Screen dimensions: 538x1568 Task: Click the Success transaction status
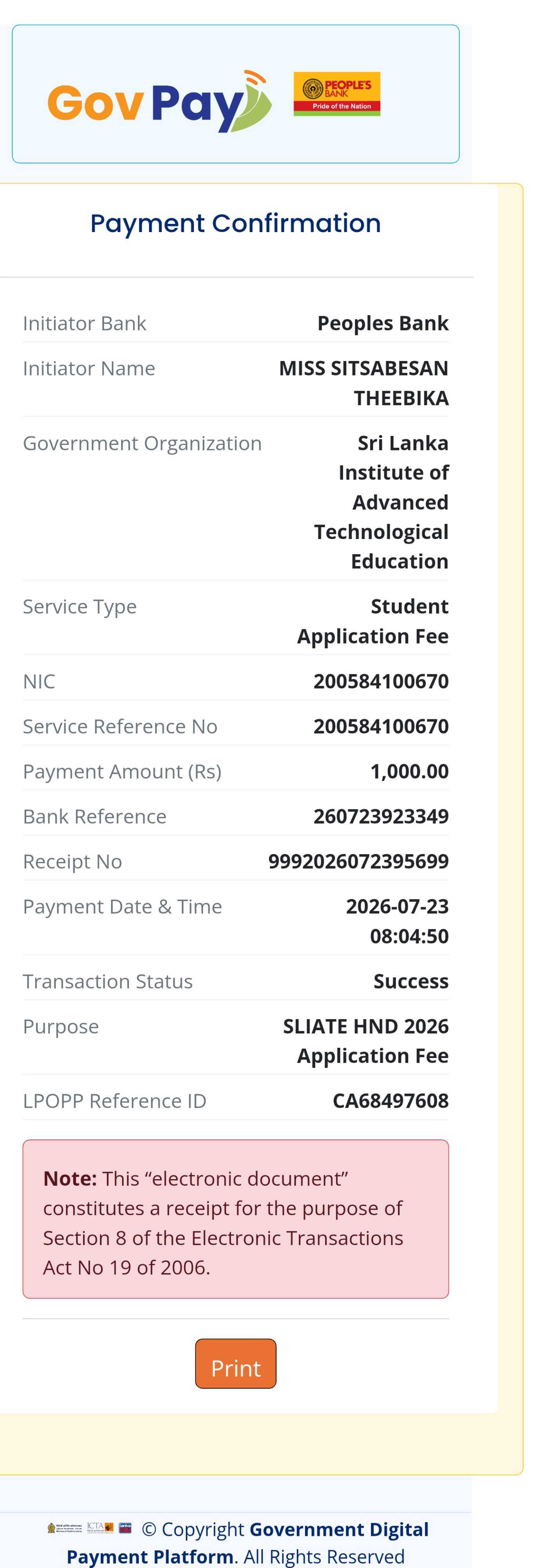click(411, 981)
